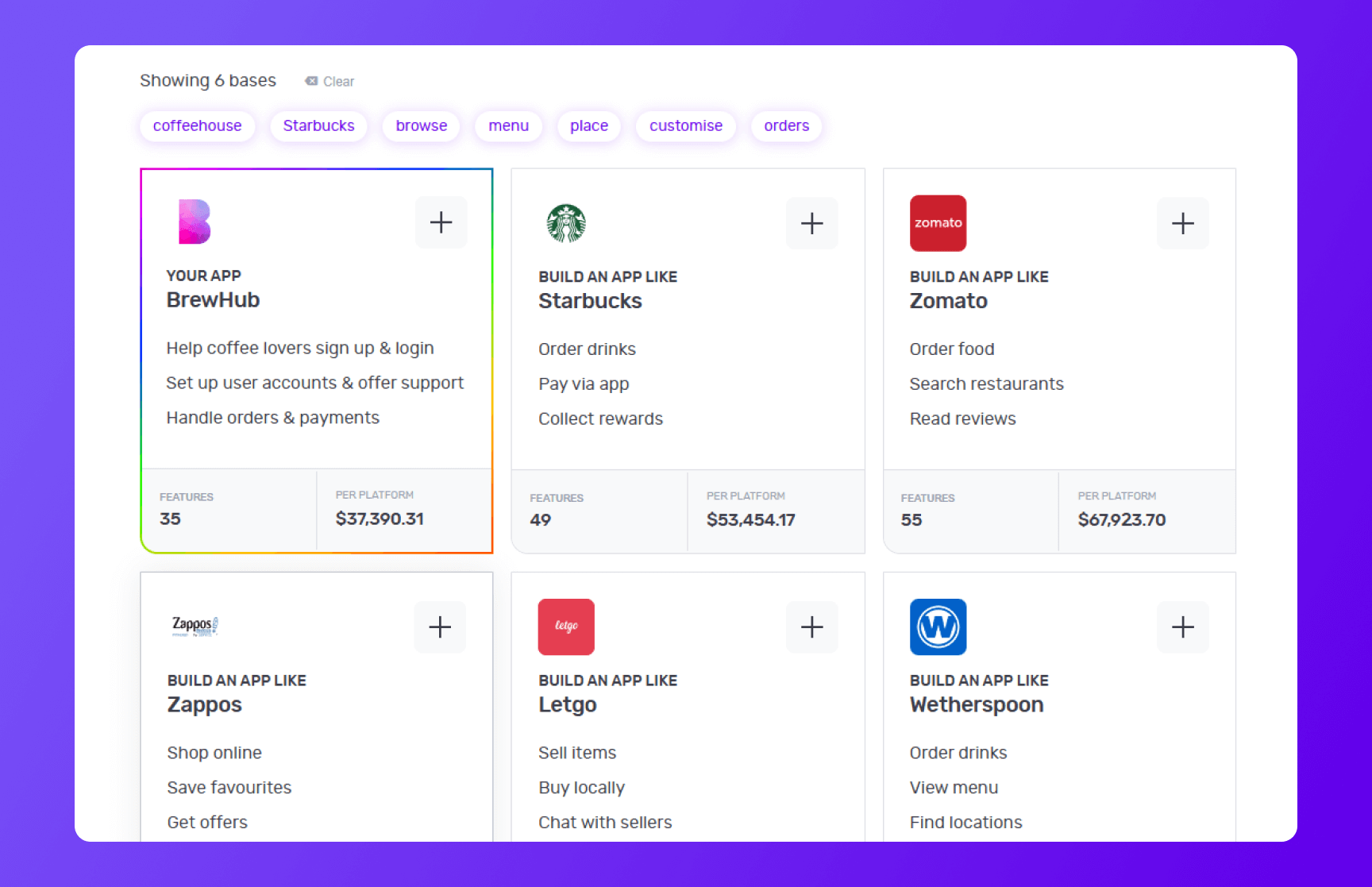The width and height of the screenshot is (1372, 887).
Task: Add the BrewHub card with plus icon
Action: tap(441, 222)
